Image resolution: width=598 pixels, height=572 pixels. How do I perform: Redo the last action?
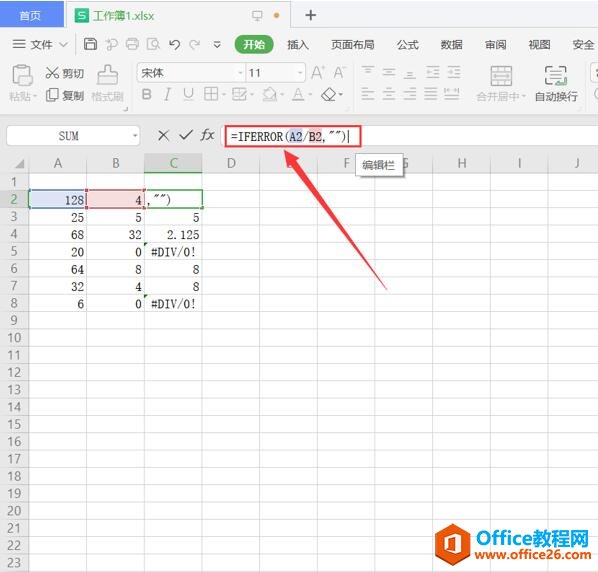coord(195,45)
